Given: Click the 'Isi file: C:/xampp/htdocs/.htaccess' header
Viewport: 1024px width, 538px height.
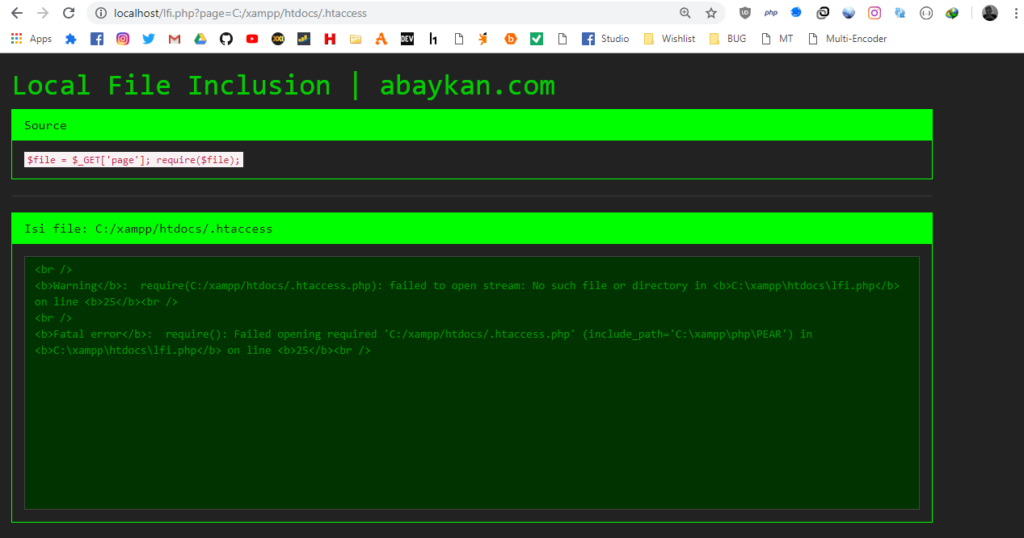Looking at the screenshot, I should pyautogui.click(x=472, y=229).
